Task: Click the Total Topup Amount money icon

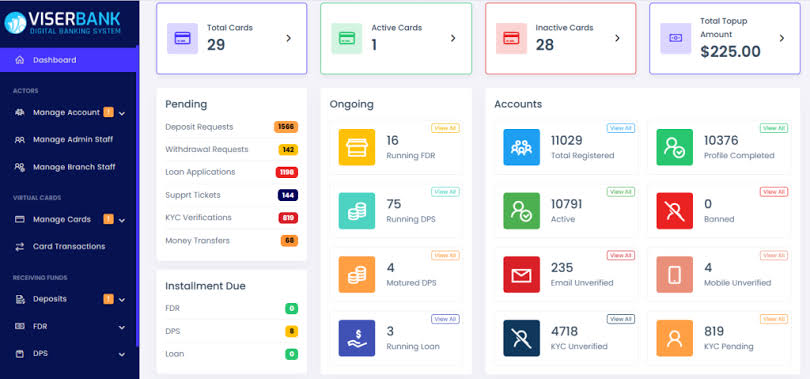Action: (676, 38)
